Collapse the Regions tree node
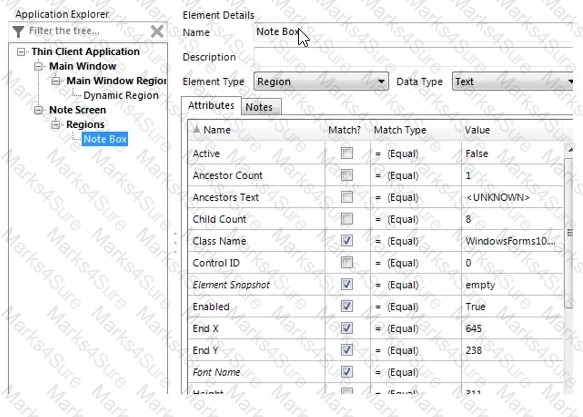583x417 pixels. [x=55, y=125]
